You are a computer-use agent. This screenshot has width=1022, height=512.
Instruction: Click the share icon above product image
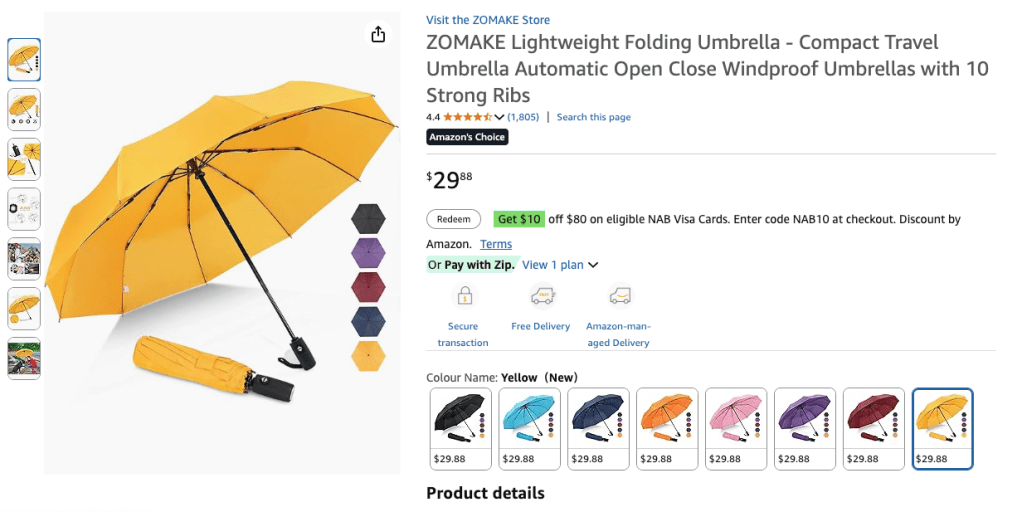[x=378, y=35]
